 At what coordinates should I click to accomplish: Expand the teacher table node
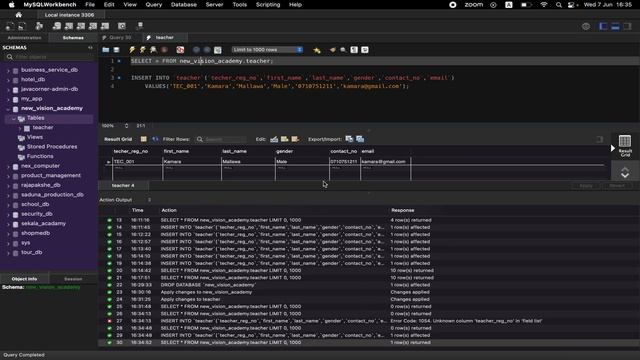[x=20, y=128]
